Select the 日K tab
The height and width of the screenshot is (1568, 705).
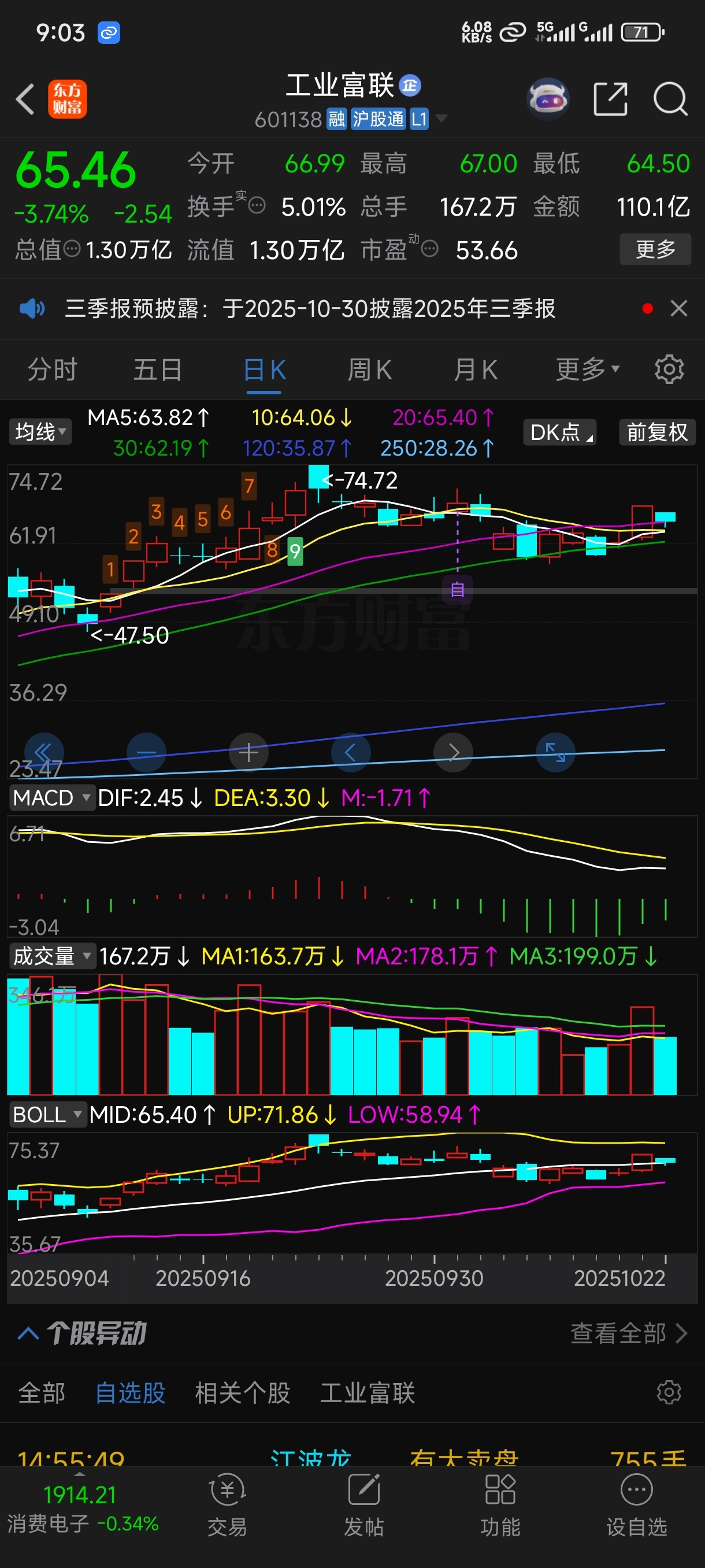(265, 369)
